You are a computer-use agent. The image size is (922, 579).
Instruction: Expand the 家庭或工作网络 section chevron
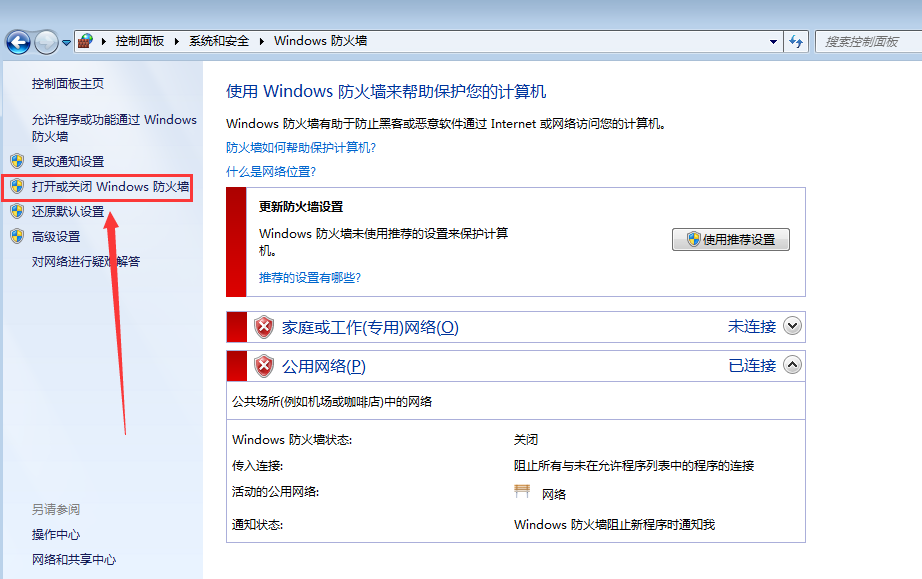point(793,326)
